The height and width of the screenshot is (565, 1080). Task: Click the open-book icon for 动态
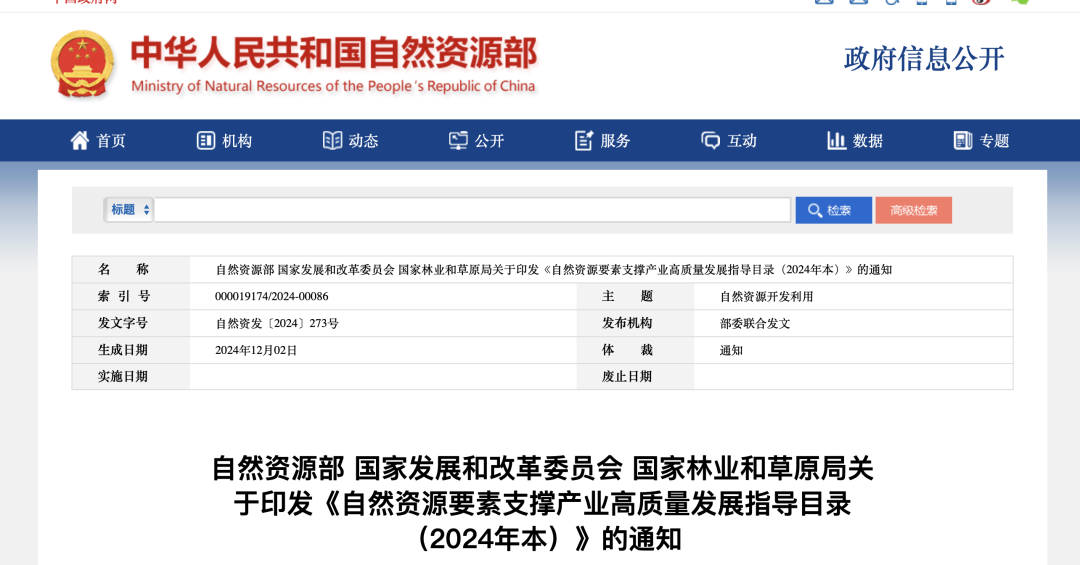333,141
